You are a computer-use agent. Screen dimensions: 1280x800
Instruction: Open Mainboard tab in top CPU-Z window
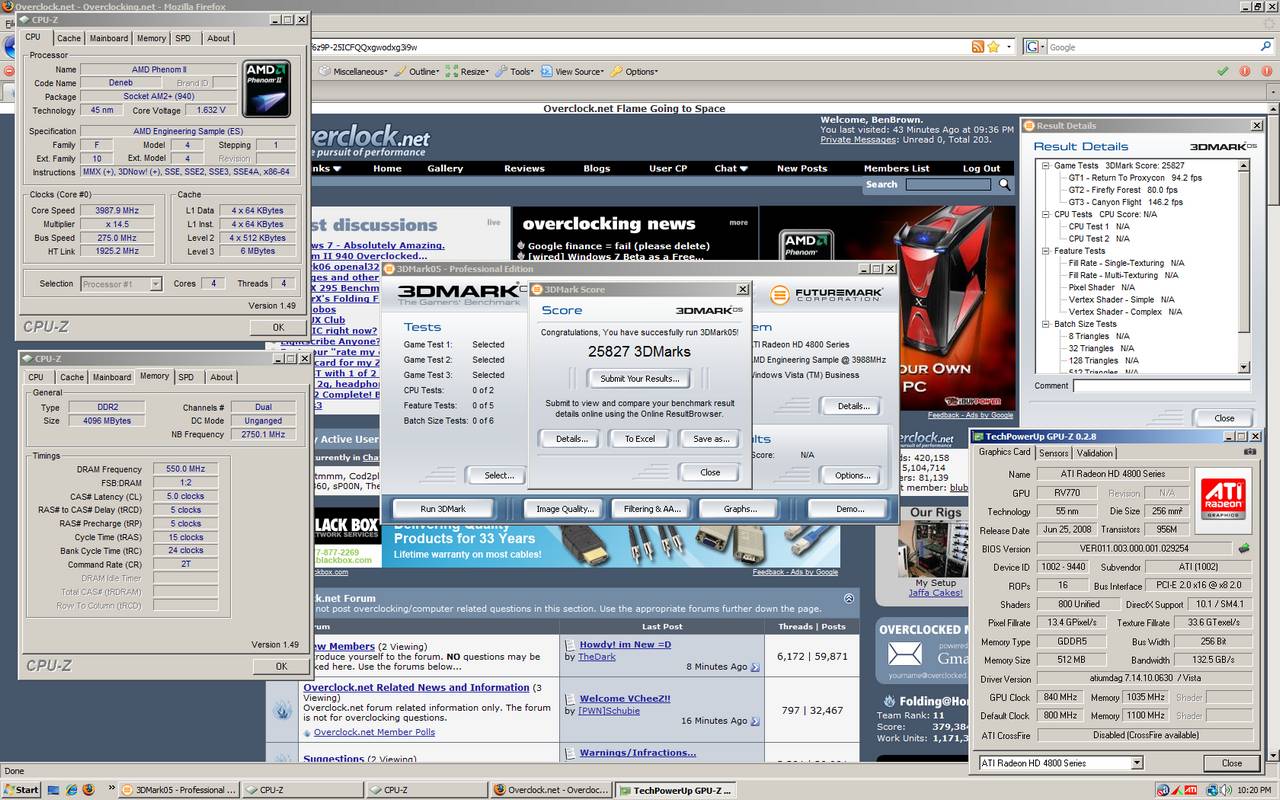[109, 38]
